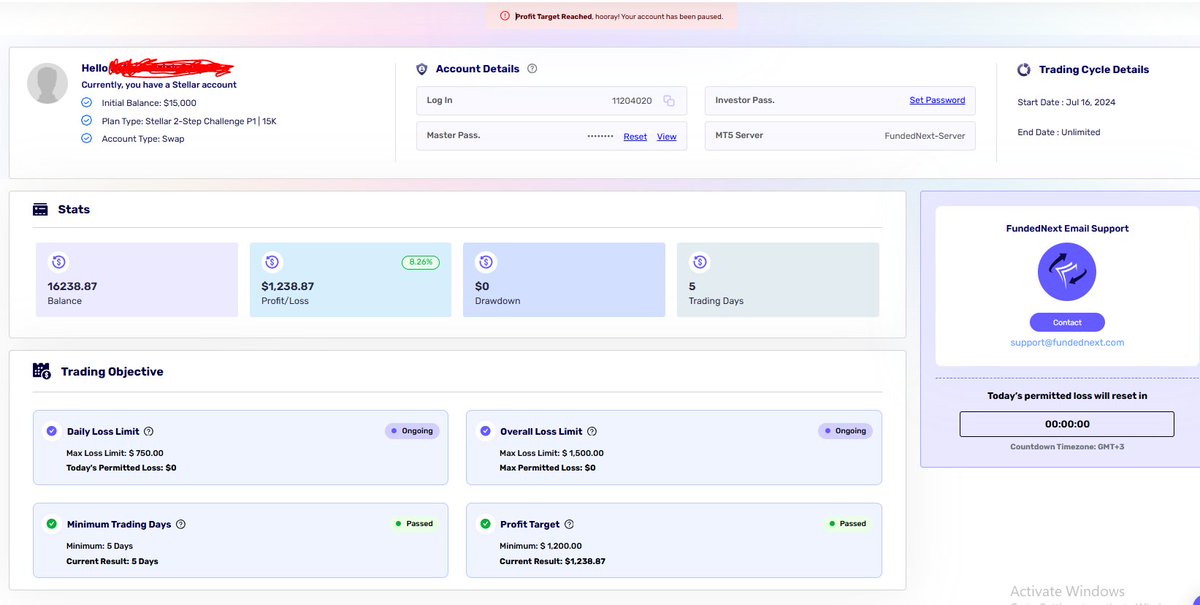Screen dimensions: 1200x605
Task: Click the 5 Trading Days value
Action: (x=692, y=286)
